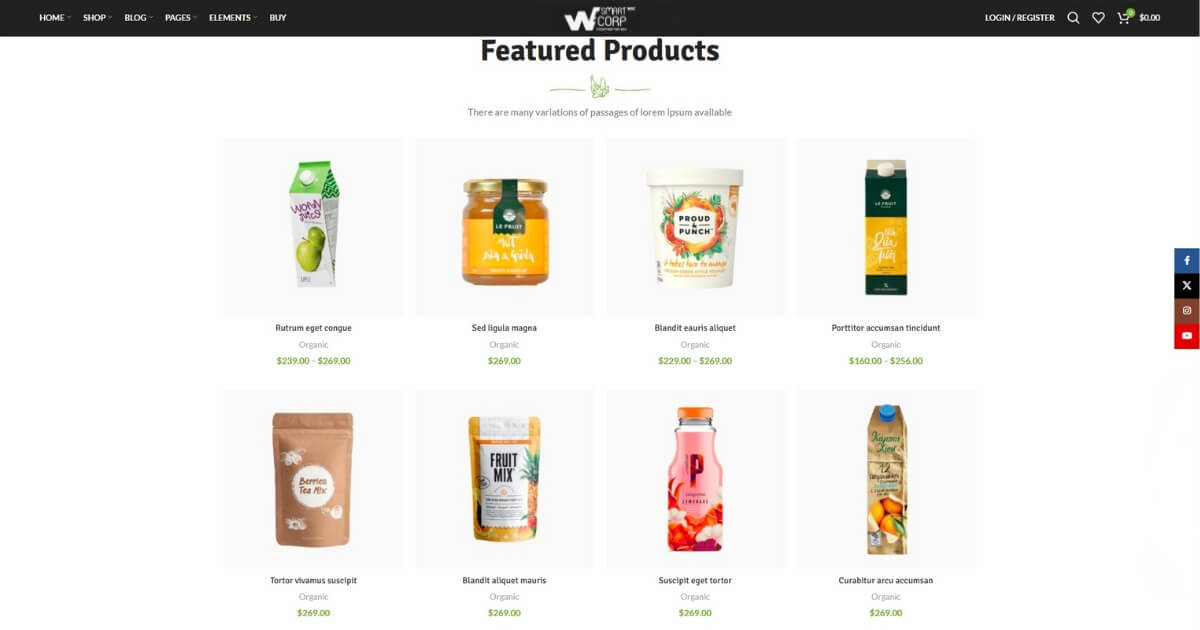
Task: Open the Elements menu
Action: tap(233, 18)
